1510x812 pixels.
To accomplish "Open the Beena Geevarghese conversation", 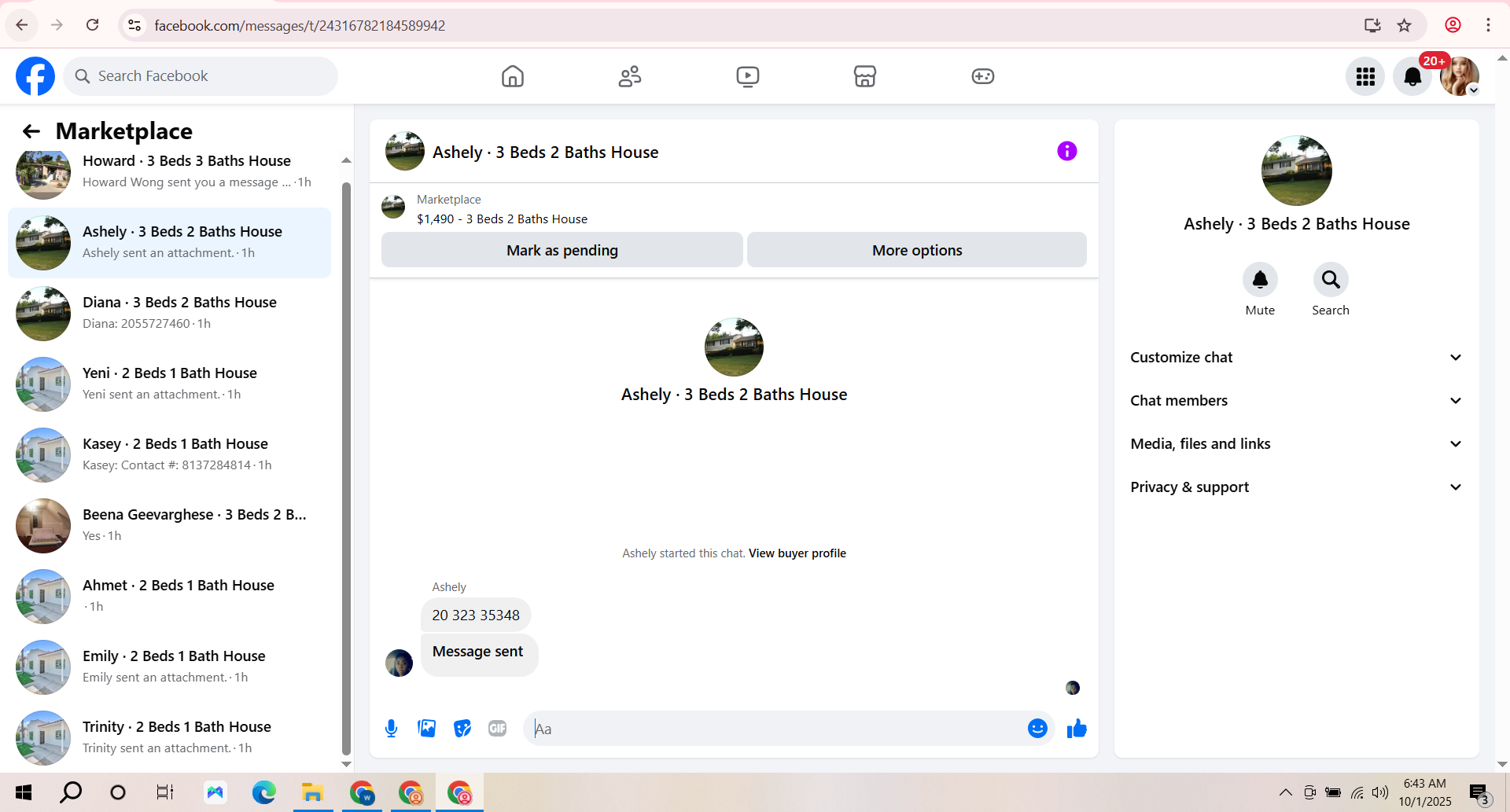I will [169, 526].
